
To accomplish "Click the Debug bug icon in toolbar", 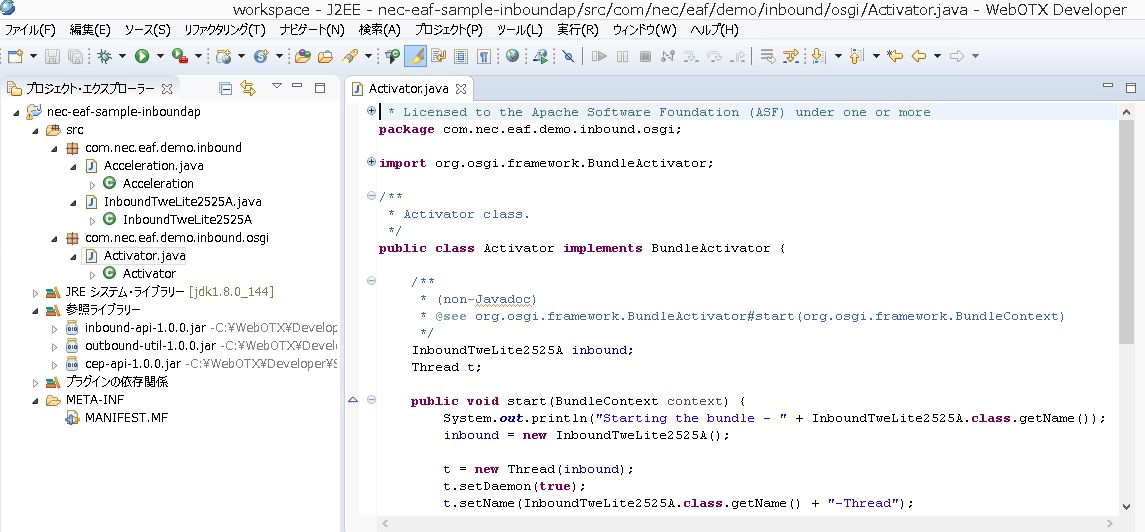I will click(x=105, y=56).
